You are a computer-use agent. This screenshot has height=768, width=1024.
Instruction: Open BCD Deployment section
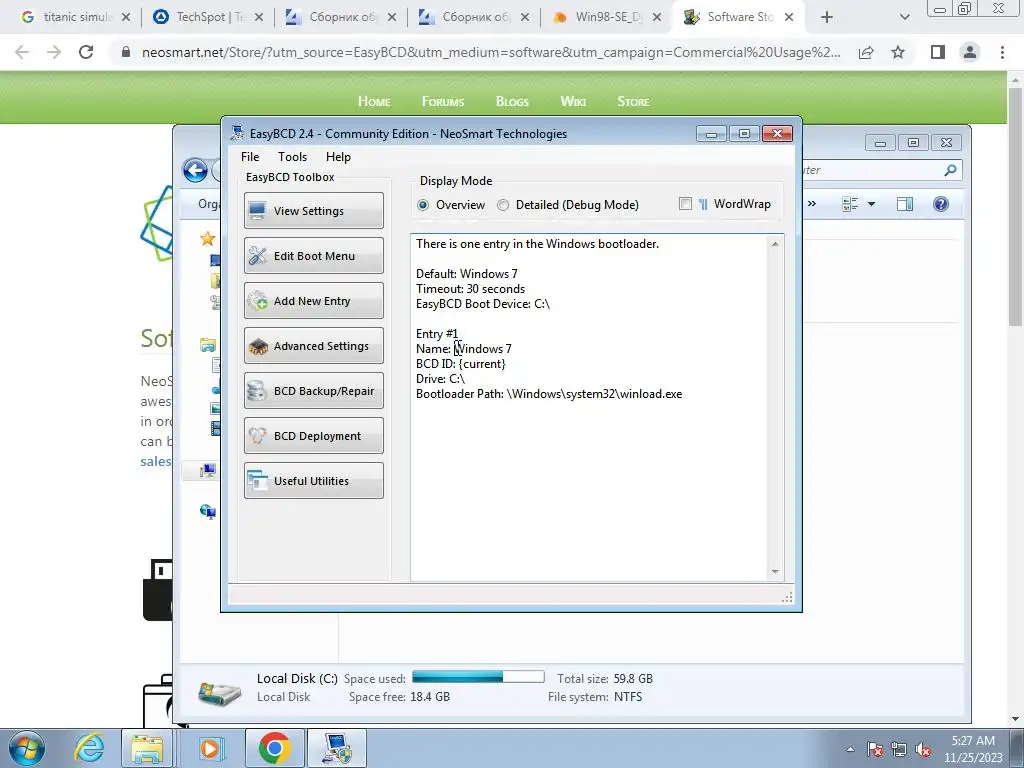[x=313, y=436]
